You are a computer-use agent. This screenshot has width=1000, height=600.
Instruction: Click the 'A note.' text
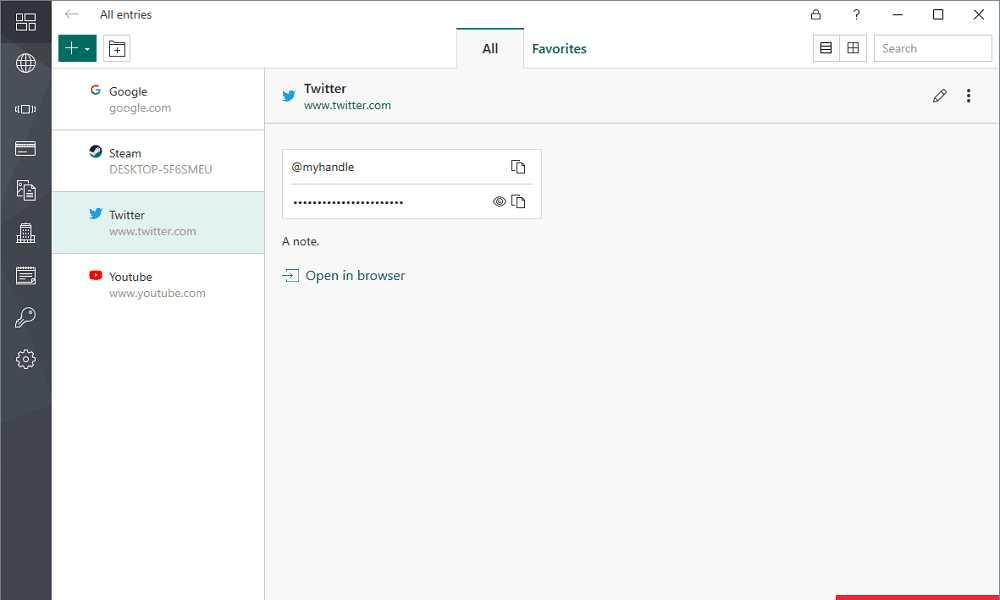click(x=301, y=242)
